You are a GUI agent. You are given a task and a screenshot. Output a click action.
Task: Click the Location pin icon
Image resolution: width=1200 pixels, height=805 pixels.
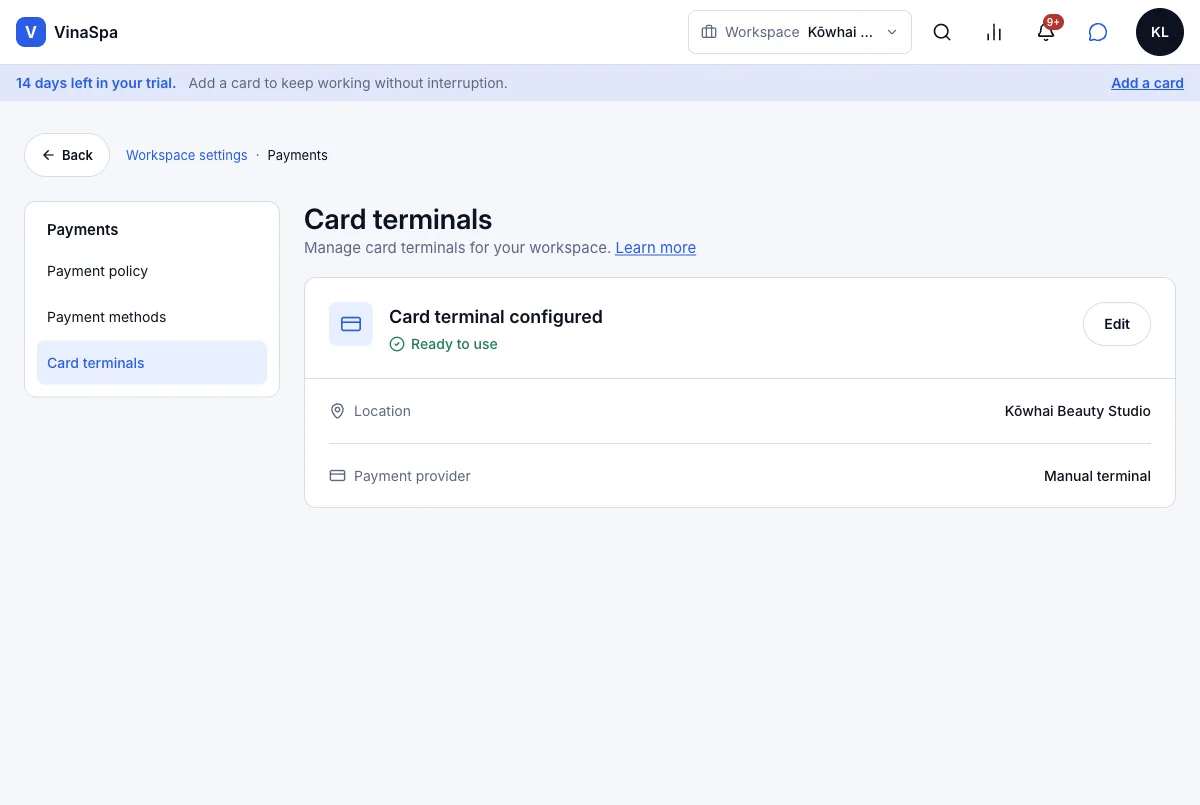pyautogui.click(x=337, y=411)
